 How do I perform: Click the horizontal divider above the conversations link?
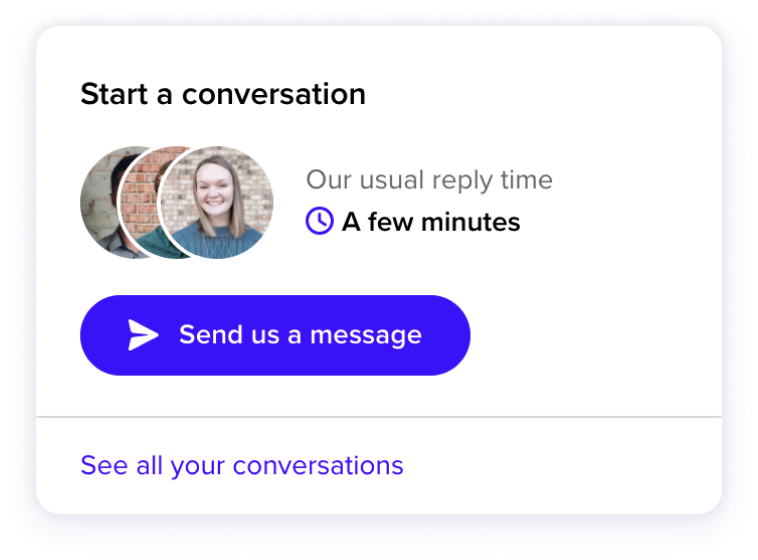379,416
